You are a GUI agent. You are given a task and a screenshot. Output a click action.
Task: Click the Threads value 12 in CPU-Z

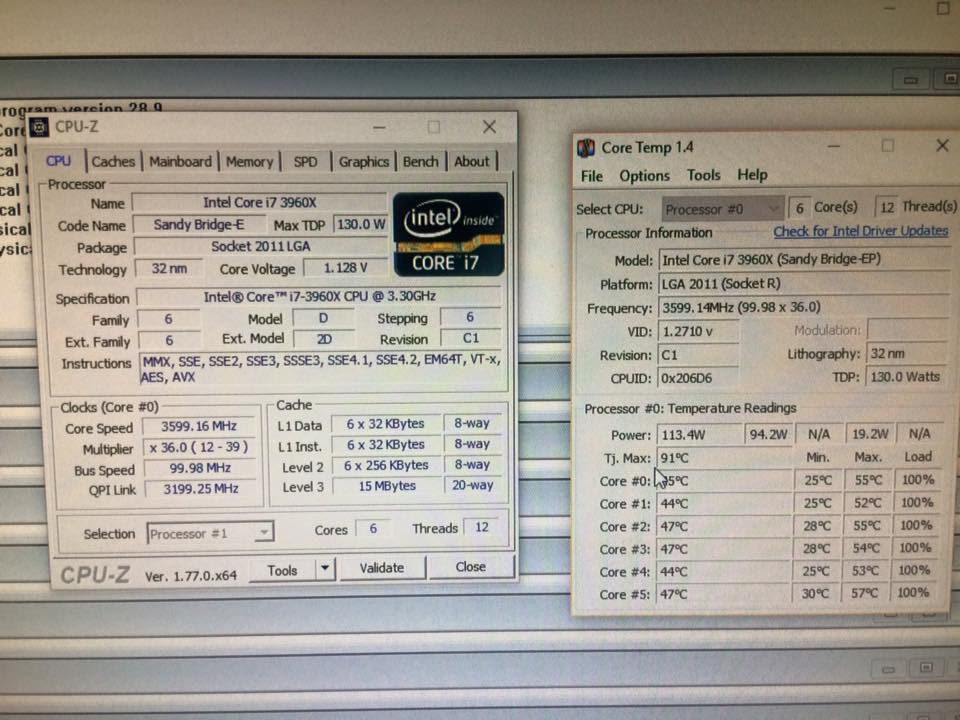(482, 527)
